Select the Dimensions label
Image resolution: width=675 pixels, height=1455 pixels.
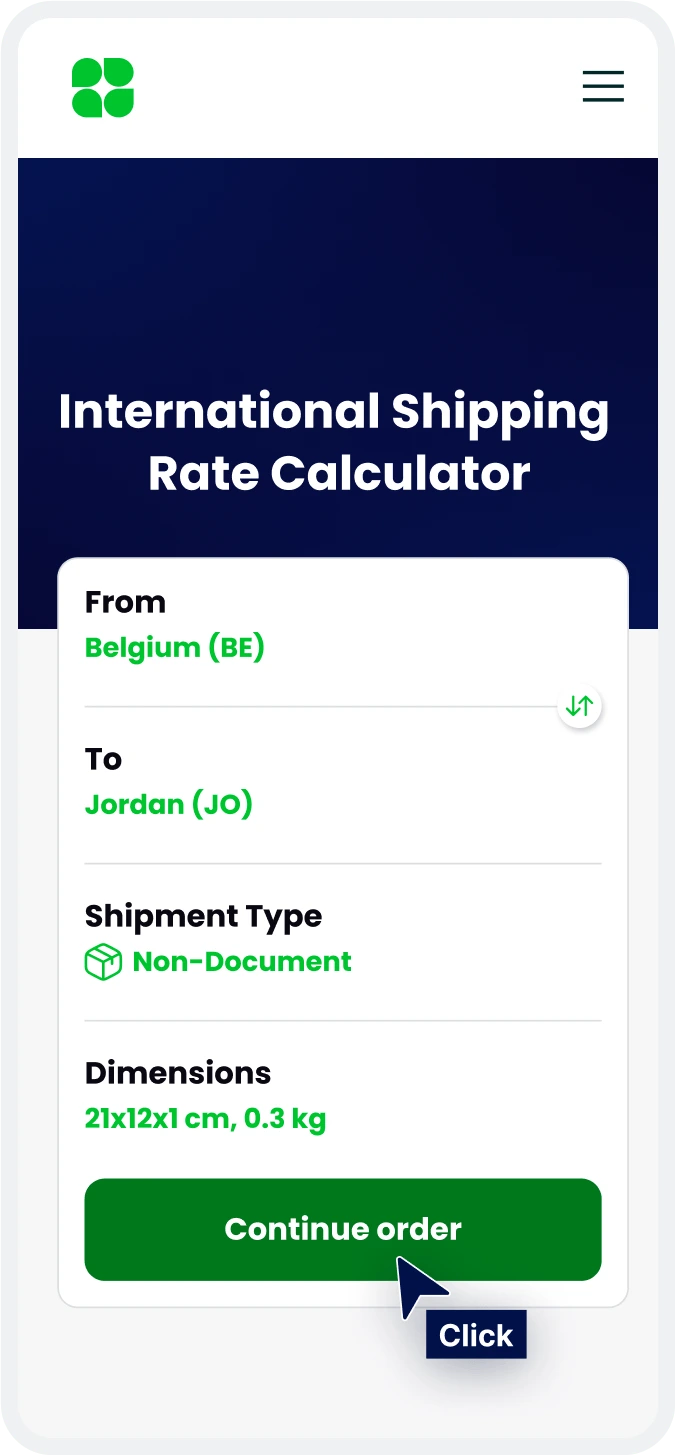click(178, 1073)
